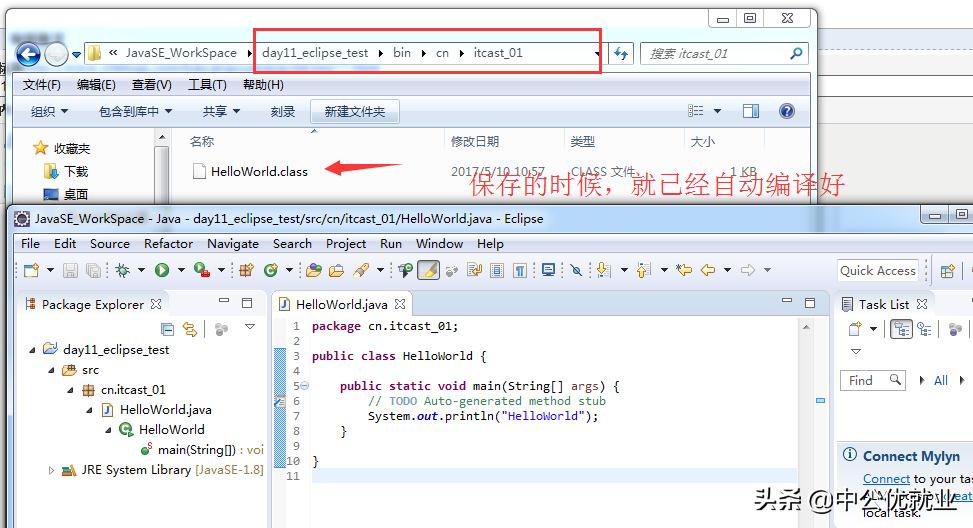Open dropdown next to External Tools icon
This screenshot has width=973, height=528.
(x=221, y=270)
